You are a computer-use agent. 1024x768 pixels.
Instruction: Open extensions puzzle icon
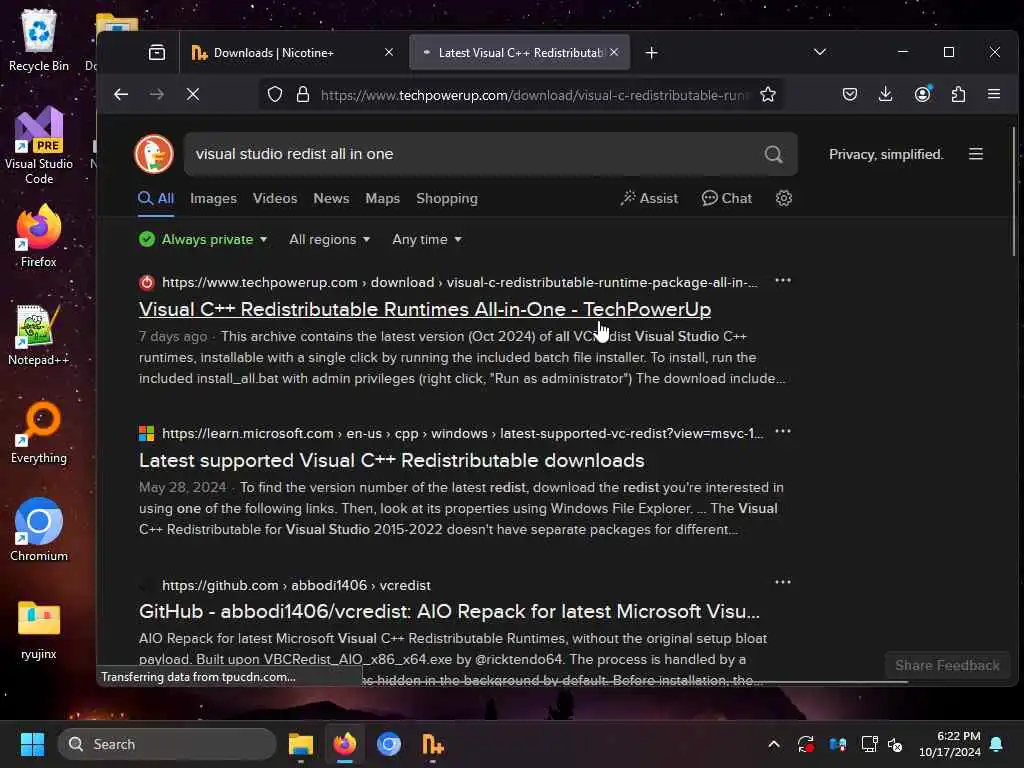tap(958, 95)
